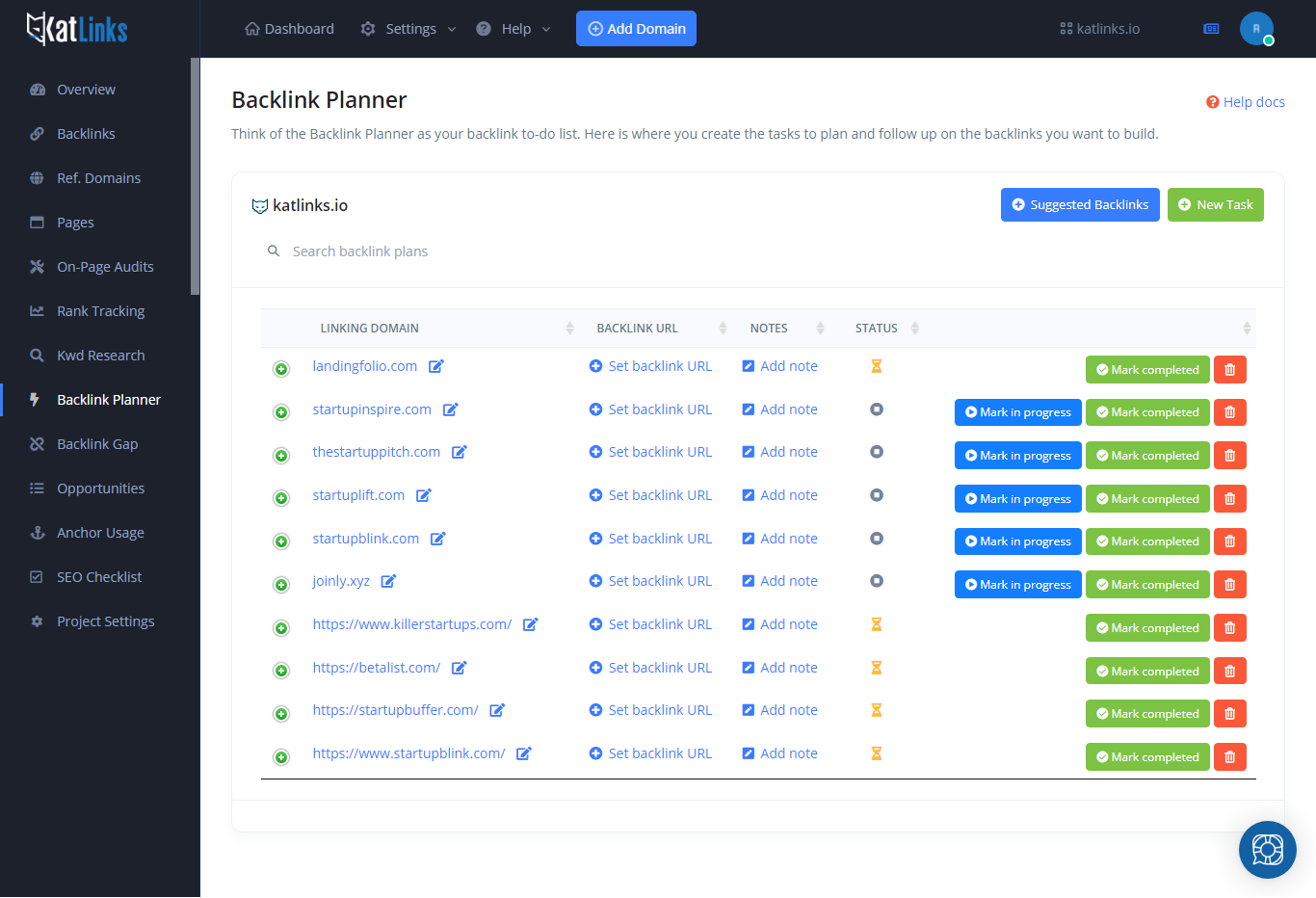Delete the https://betalist.com/ task

coord(1229,672)
